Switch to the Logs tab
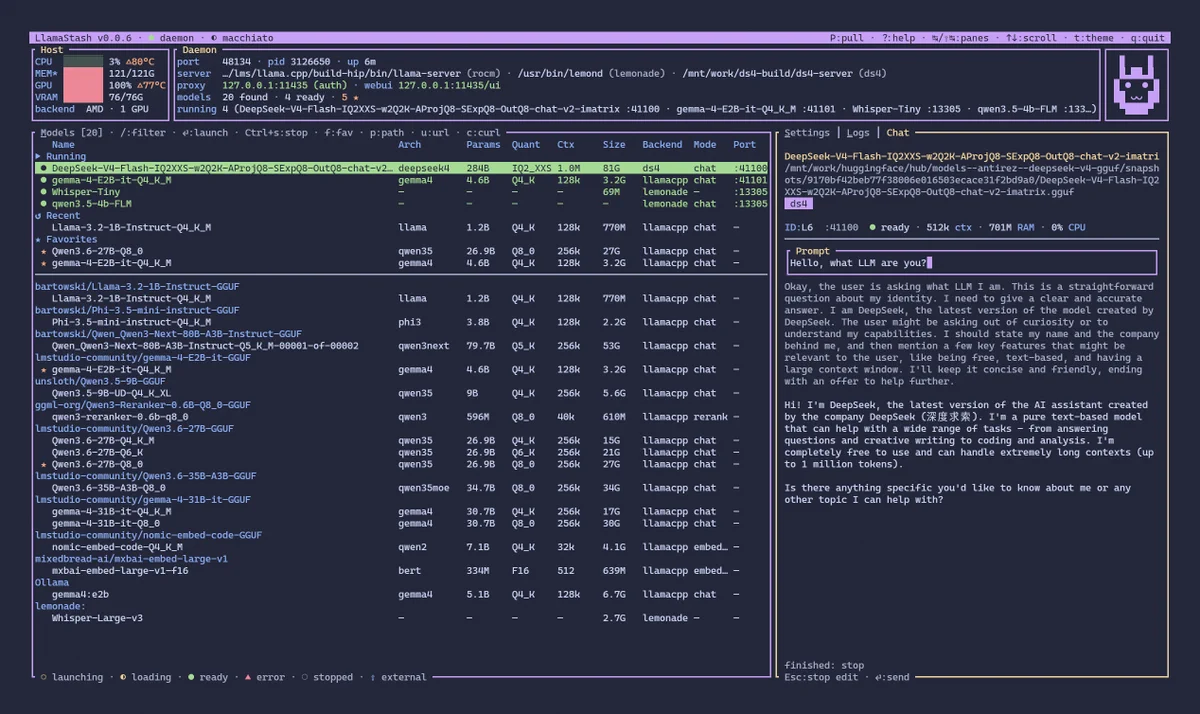This screenshot has height=714, width=1200. tap(858, 132)
